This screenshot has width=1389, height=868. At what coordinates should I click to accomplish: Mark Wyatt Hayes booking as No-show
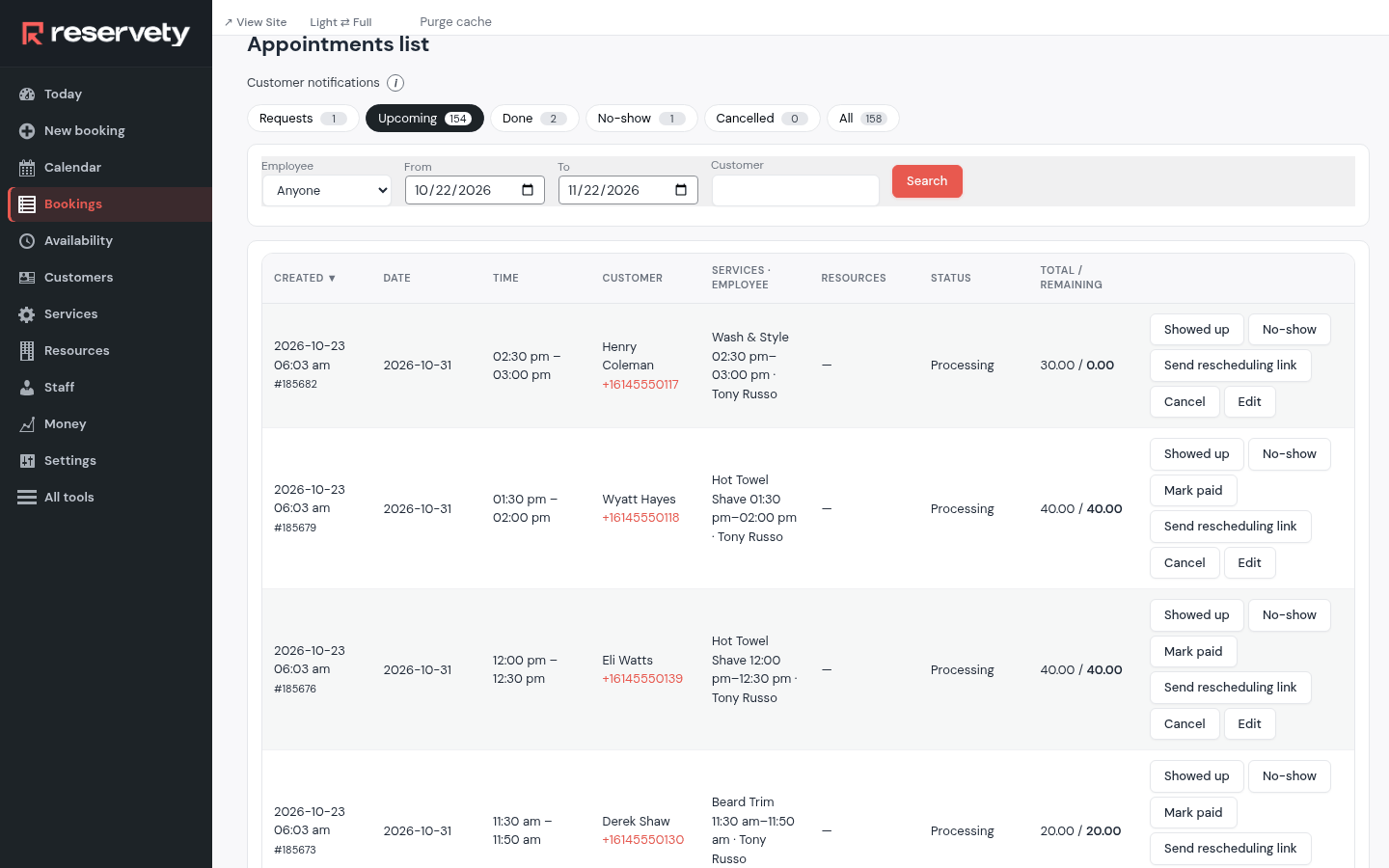coord(1289,454)
